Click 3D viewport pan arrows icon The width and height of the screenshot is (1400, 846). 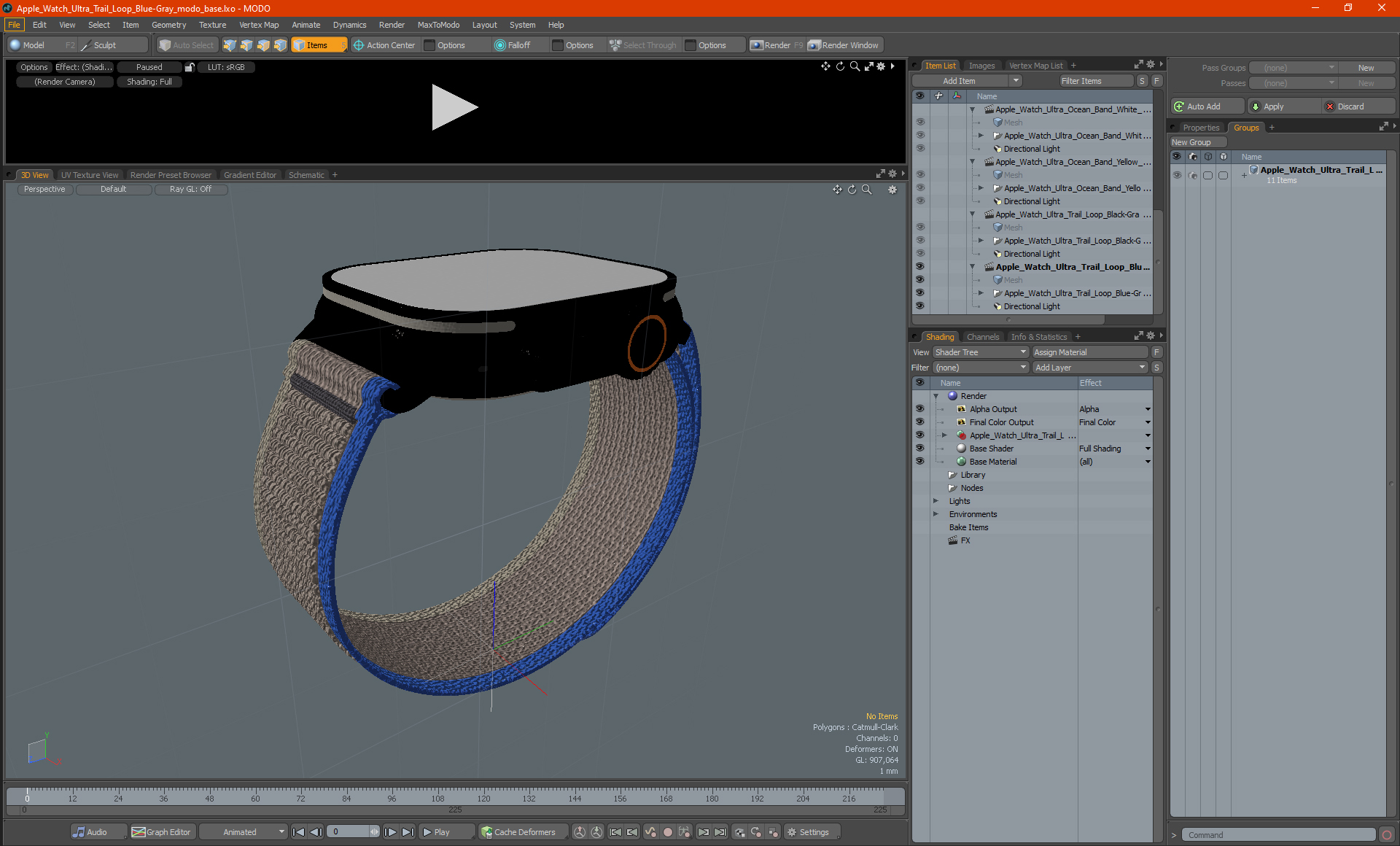[837, 190]
